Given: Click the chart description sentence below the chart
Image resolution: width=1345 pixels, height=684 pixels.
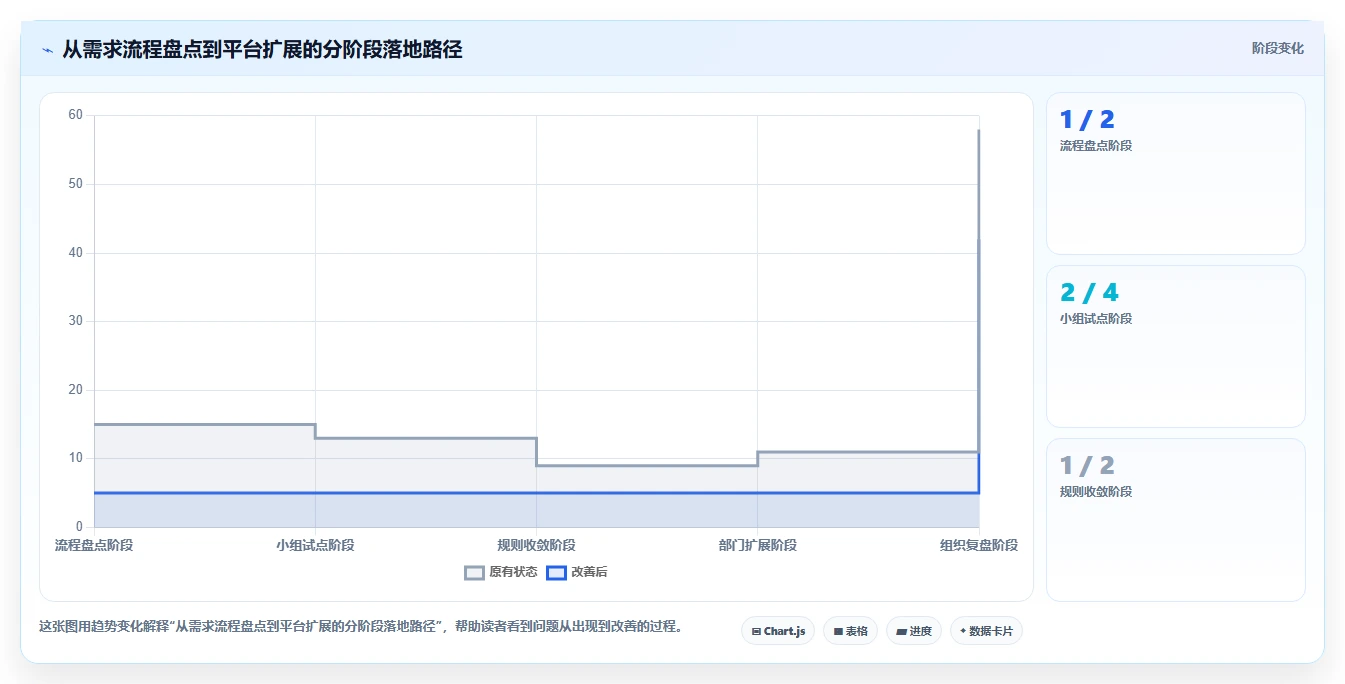Looking at the screenshot, I should click(361, 627).
